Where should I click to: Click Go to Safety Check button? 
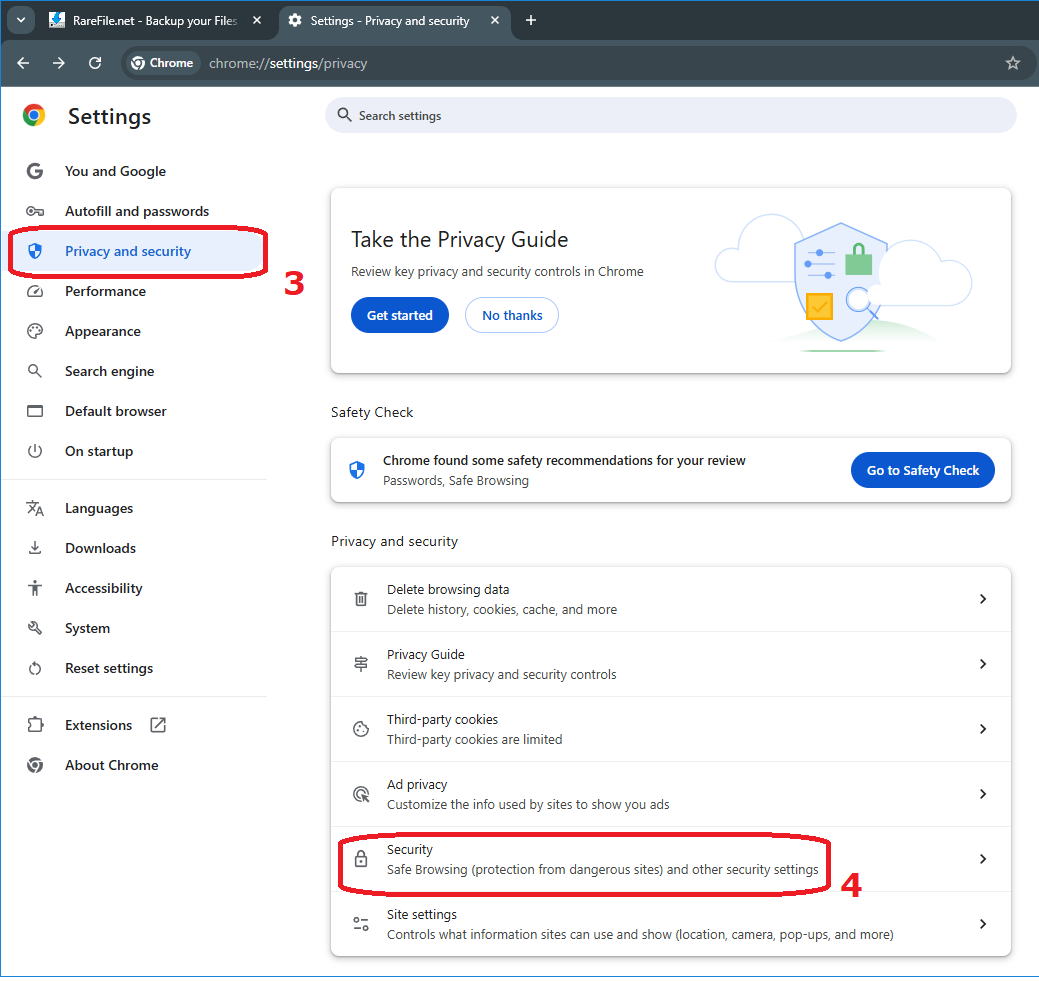pos(922,470)
